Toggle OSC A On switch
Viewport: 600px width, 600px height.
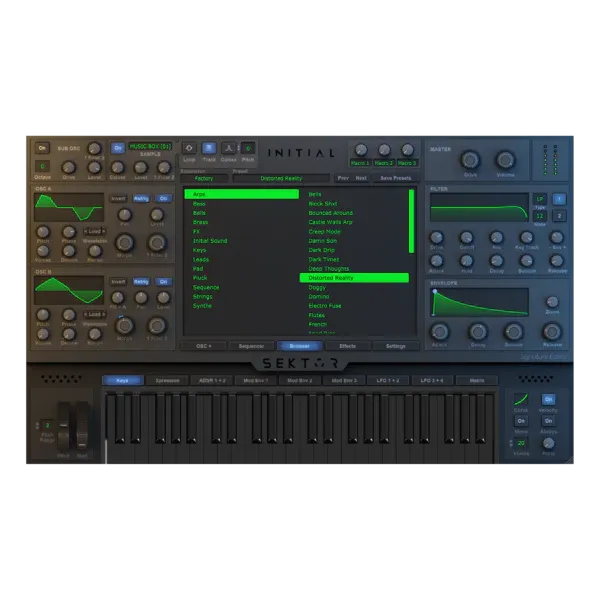[x=163, y=199]
